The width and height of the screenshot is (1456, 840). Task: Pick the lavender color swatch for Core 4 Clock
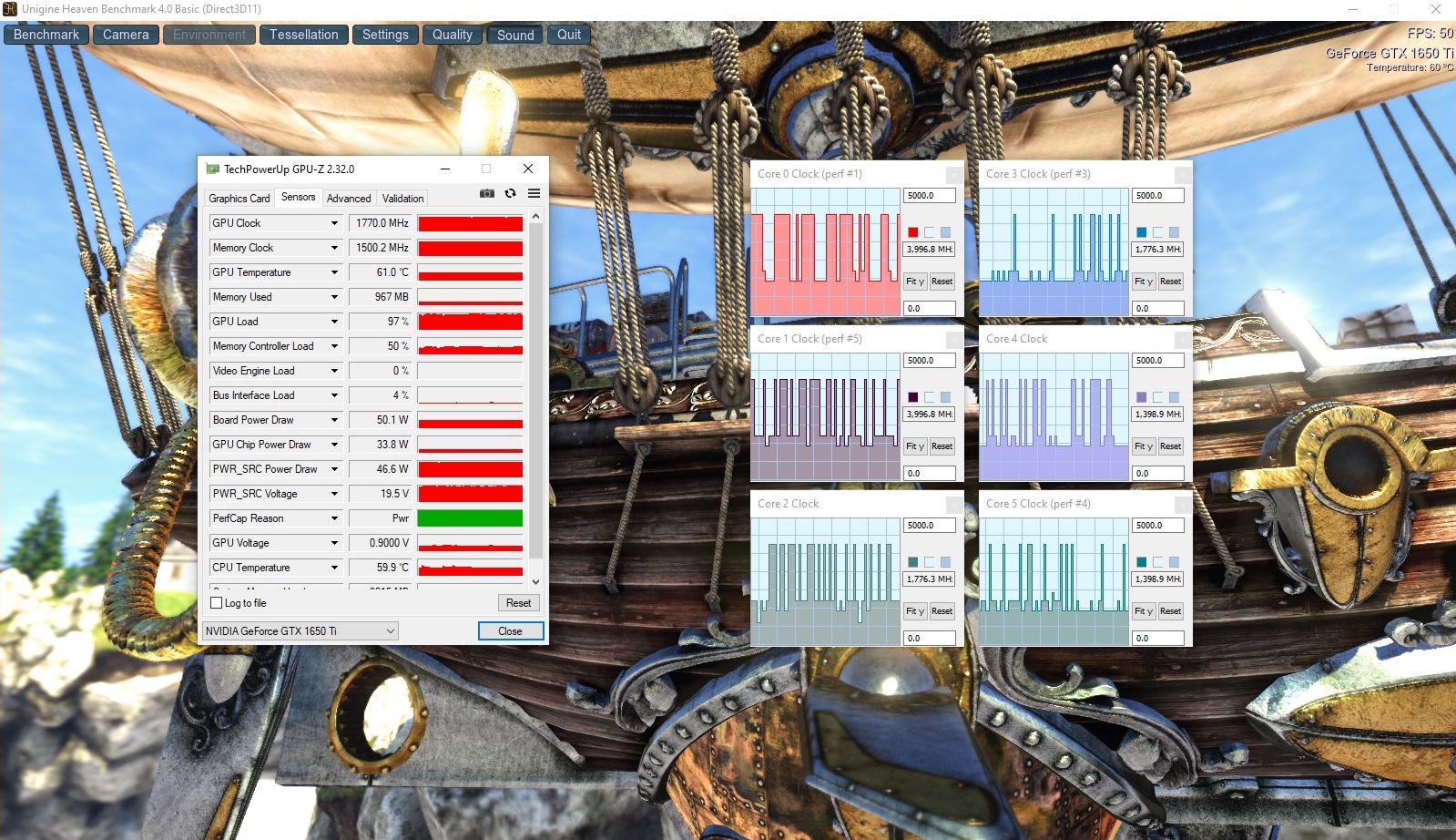[x=1142, y=397]
